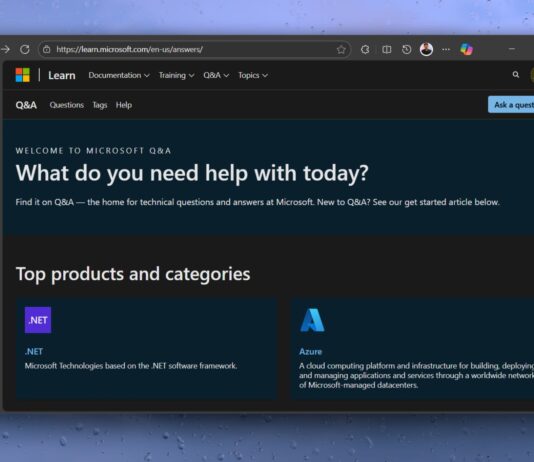Click the search magnifier on Learn header
The width and height of the screenshot is (534, 462).
pos(516,75)
